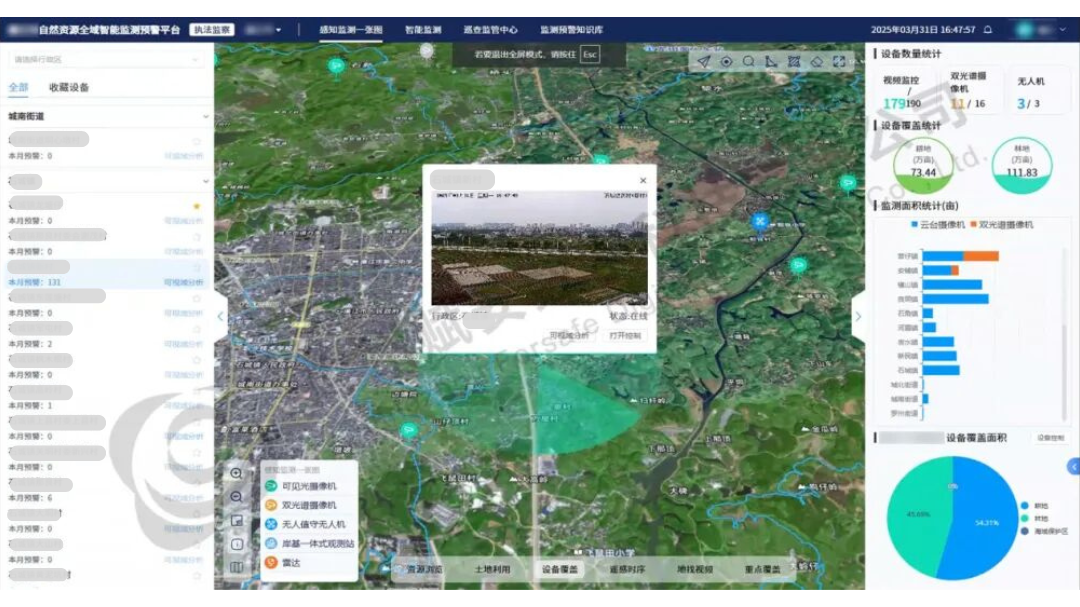Click the 执法监察 button in header
1080x607 pixels.
[211, 30]
